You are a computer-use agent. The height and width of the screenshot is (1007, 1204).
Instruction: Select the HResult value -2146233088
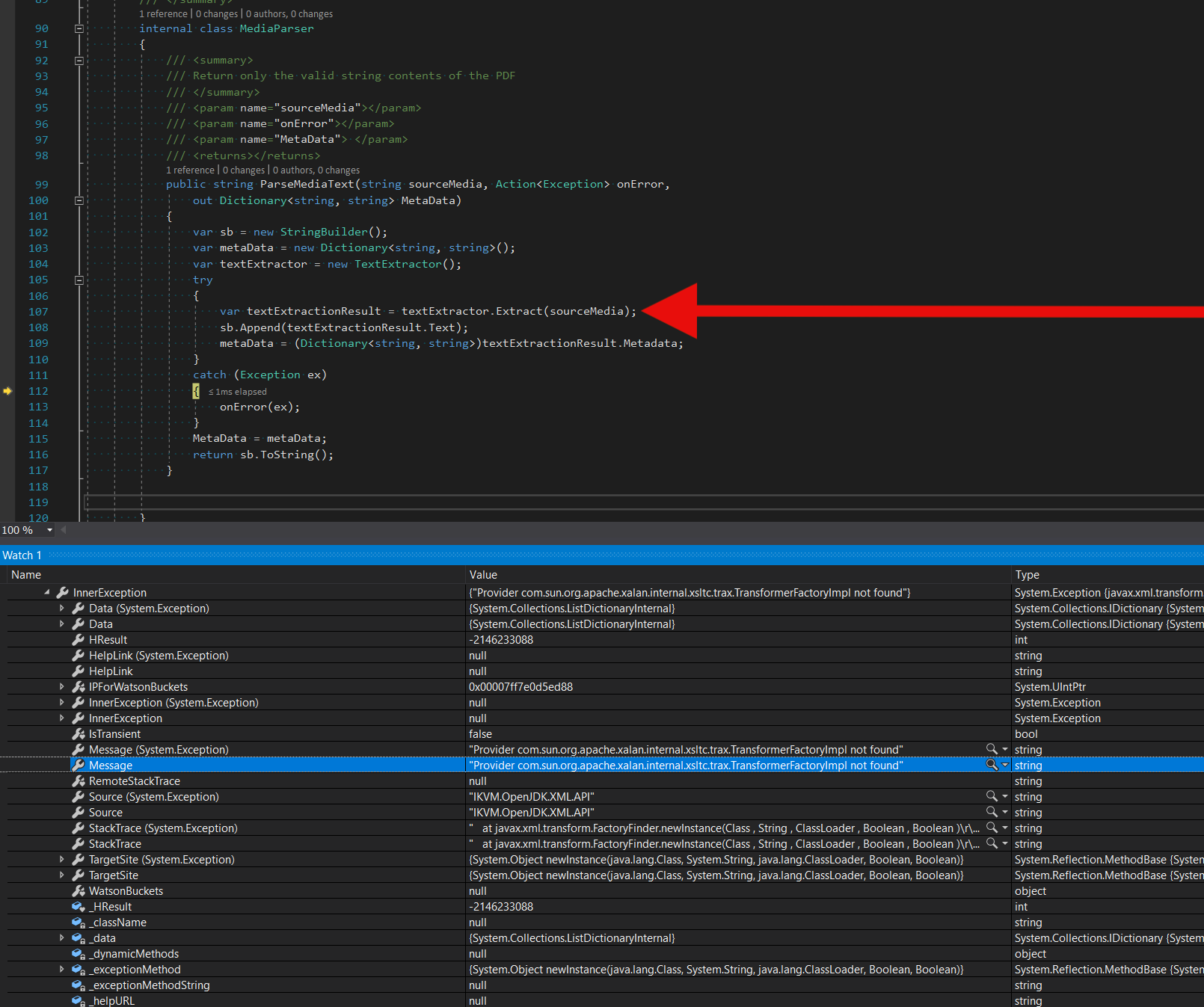[501, 640]
